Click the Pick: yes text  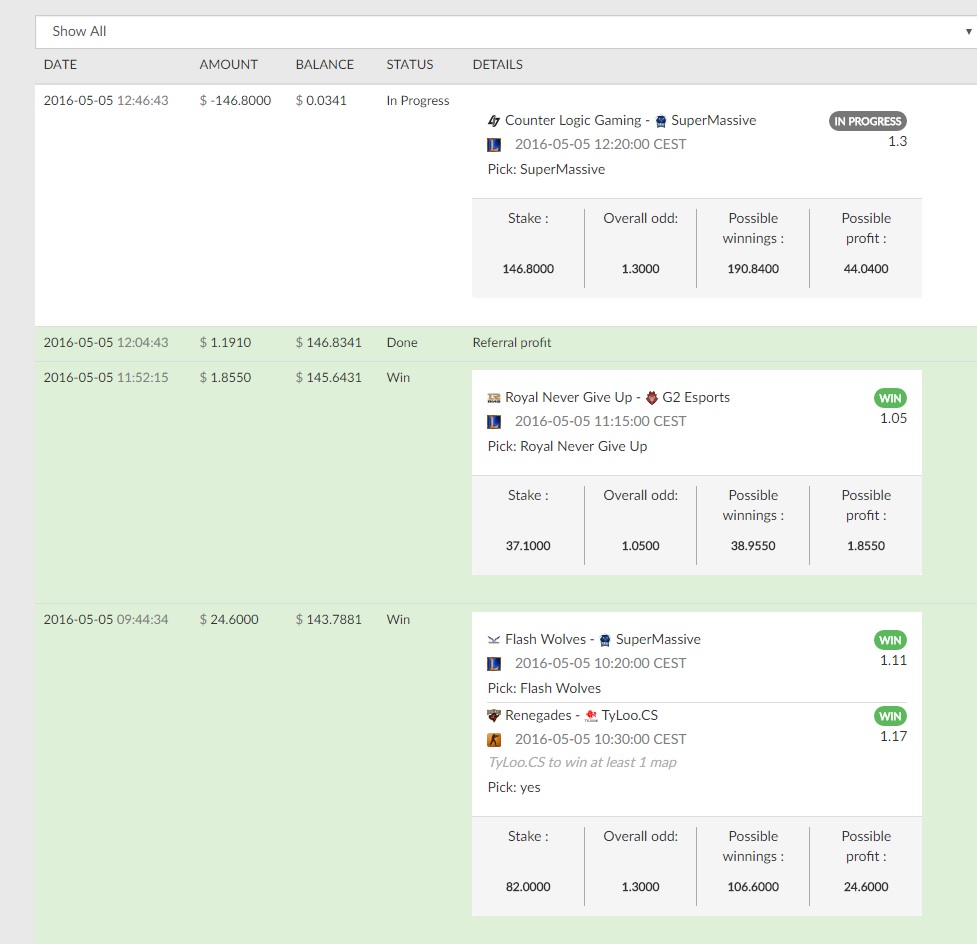point(513,788)
